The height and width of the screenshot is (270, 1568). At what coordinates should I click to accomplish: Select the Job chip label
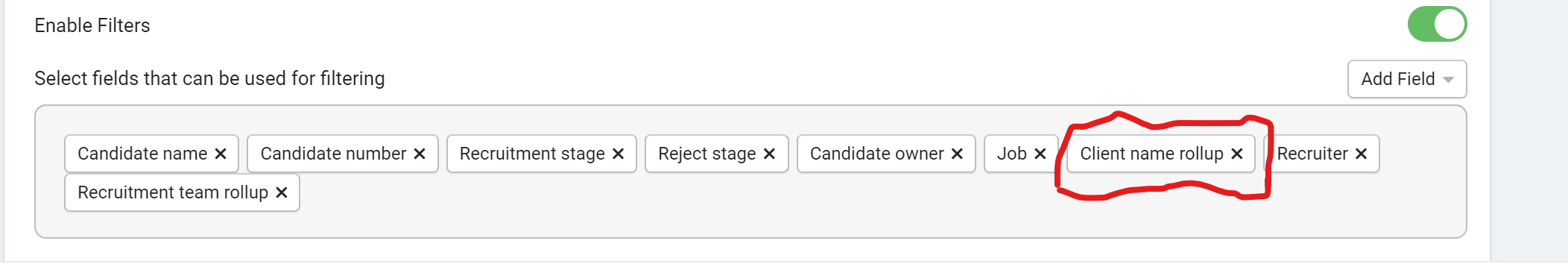[1012, 154]
